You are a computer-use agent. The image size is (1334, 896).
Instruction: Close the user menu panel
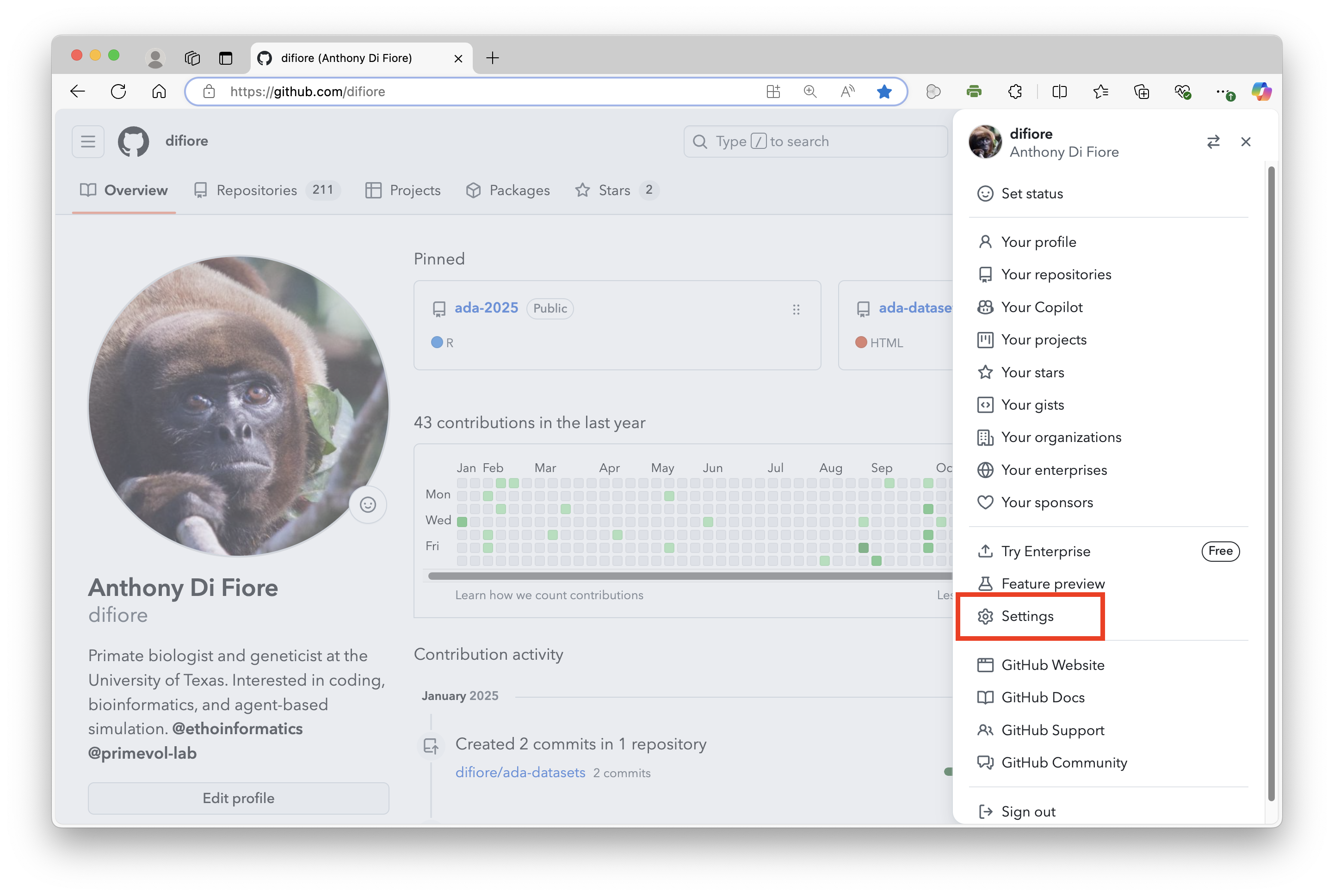[x=1246, y=142]
